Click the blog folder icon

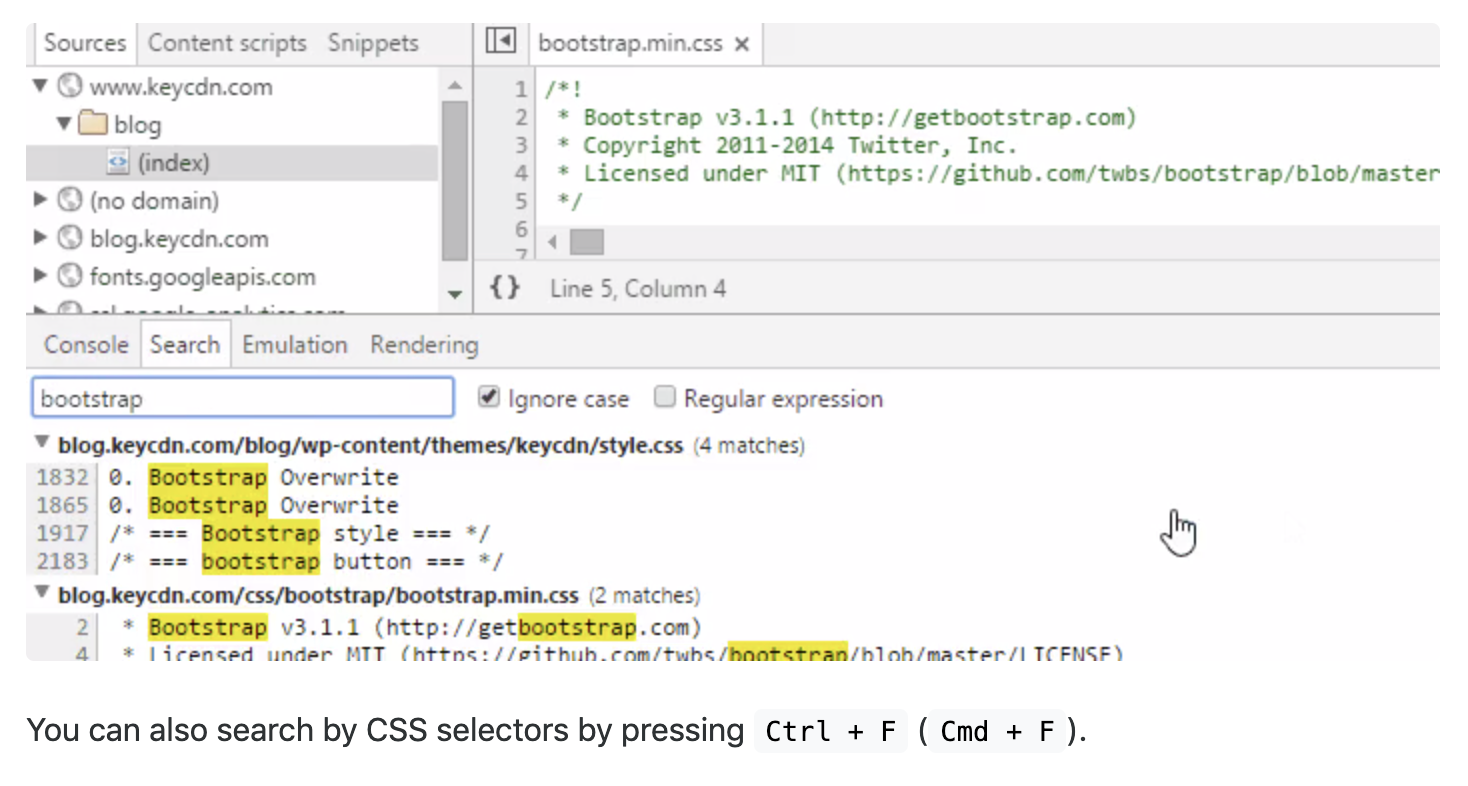[x=93, y=125]
